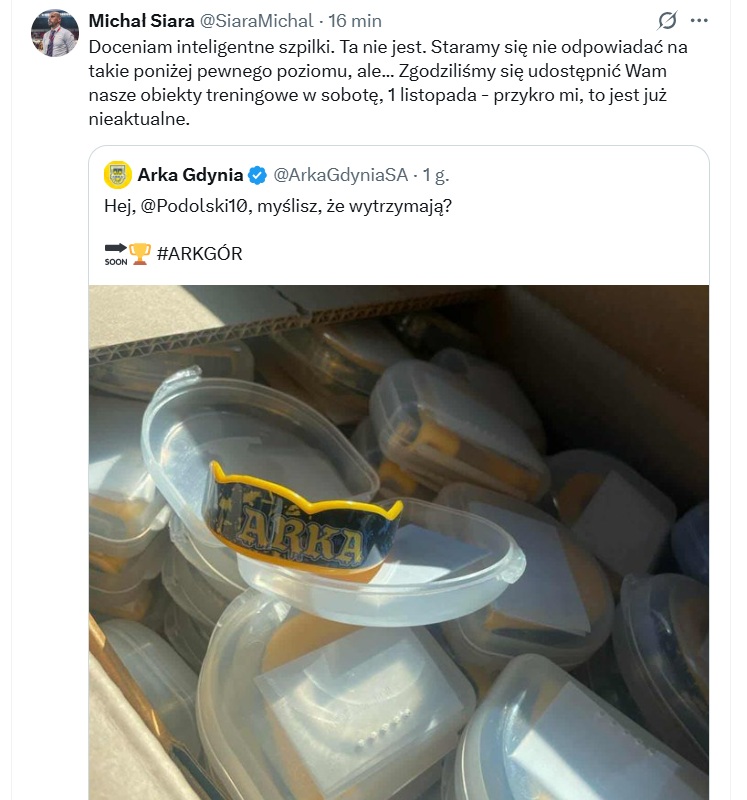Click the blue verified badge
This screenshot has height=800, width=747.
[257, 176]
